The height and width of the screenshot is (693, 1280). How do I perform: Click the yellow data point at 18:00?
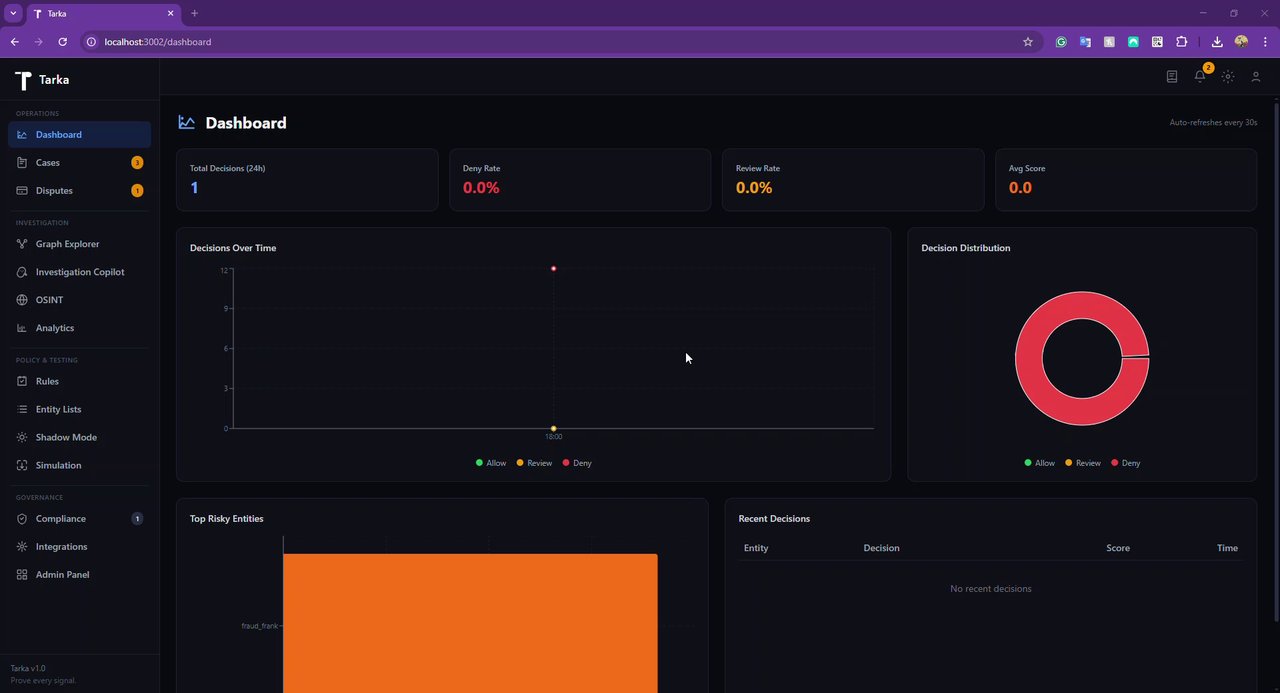(x=553, y=428)
